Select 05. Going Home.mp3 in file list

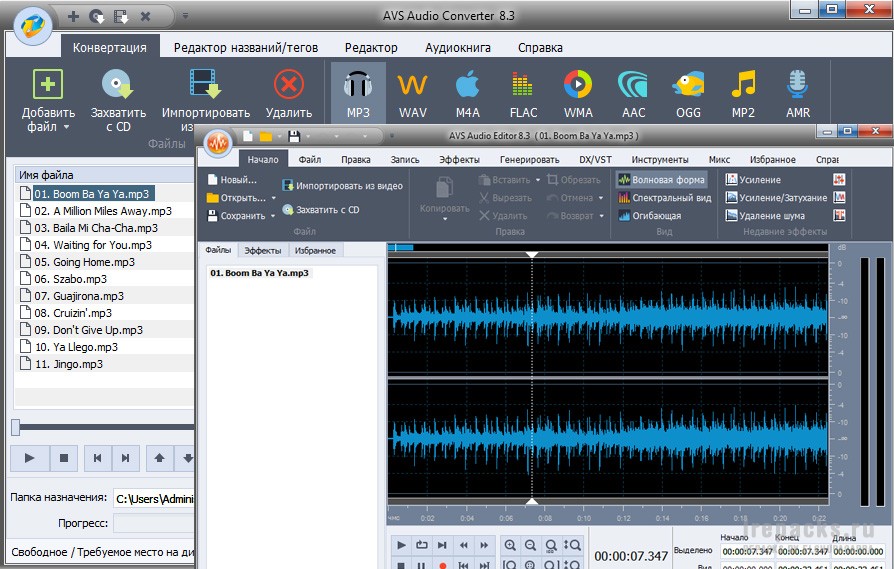(84, 262)
